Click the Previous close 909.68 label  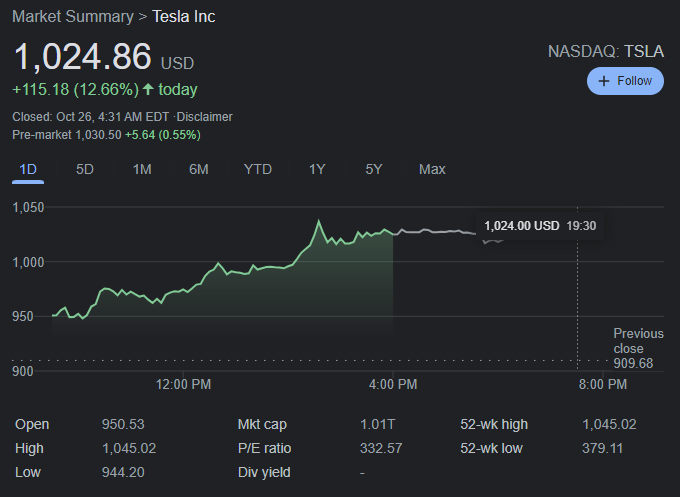pos(638,348)
